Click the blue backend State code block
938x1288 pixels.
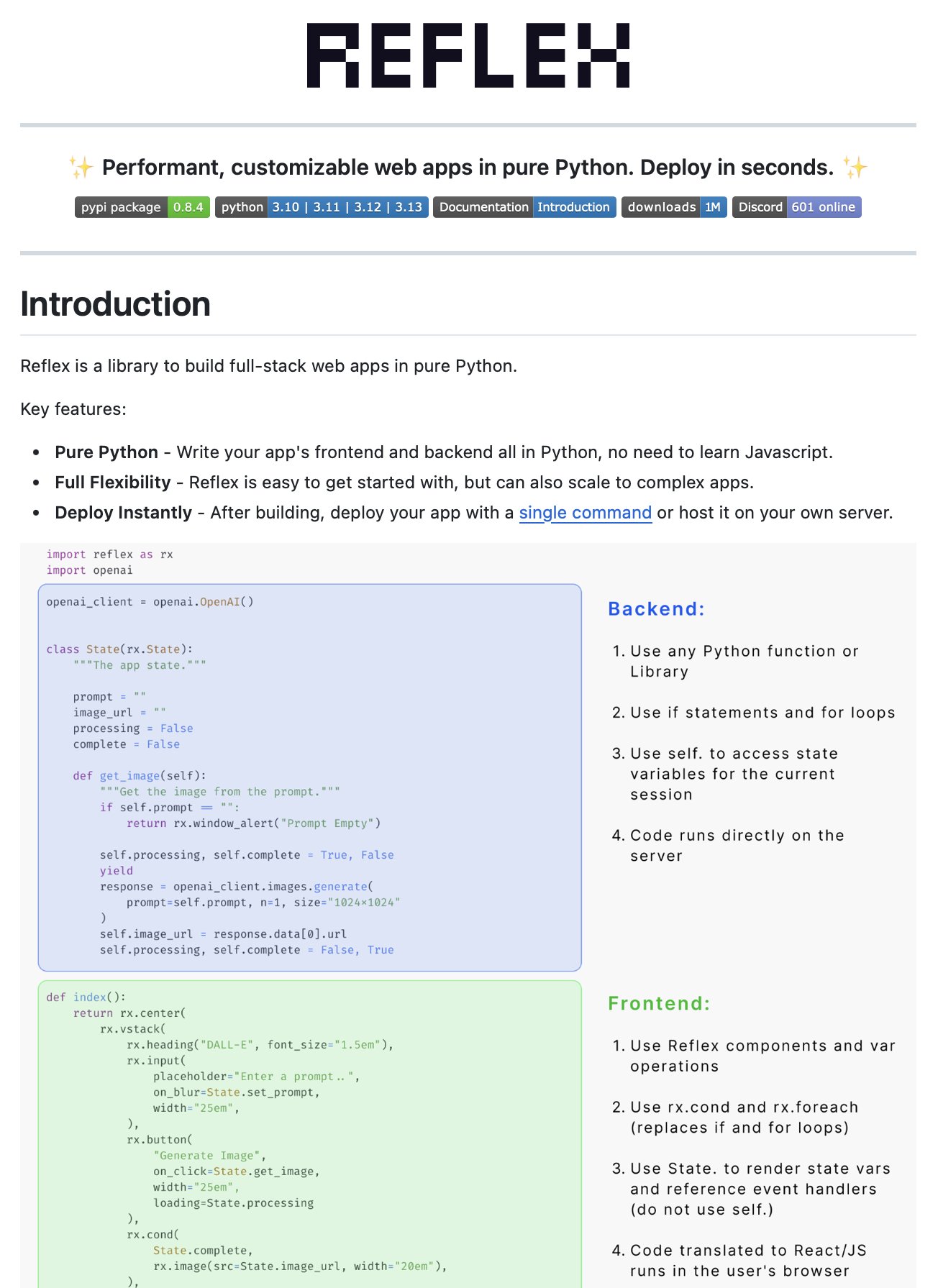(x=310, y=777)
